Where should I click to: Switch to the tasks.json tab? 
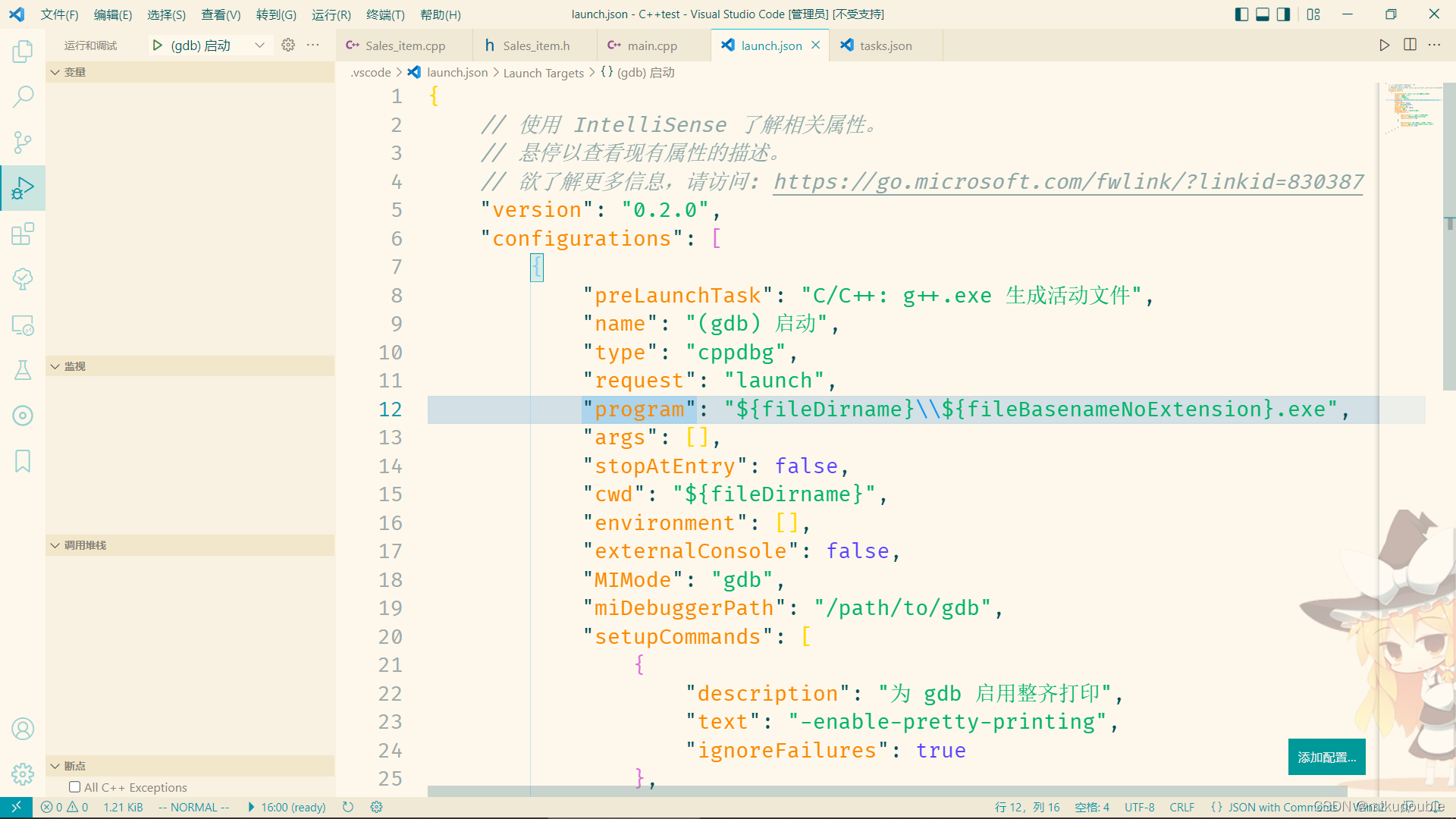point(885,45)
